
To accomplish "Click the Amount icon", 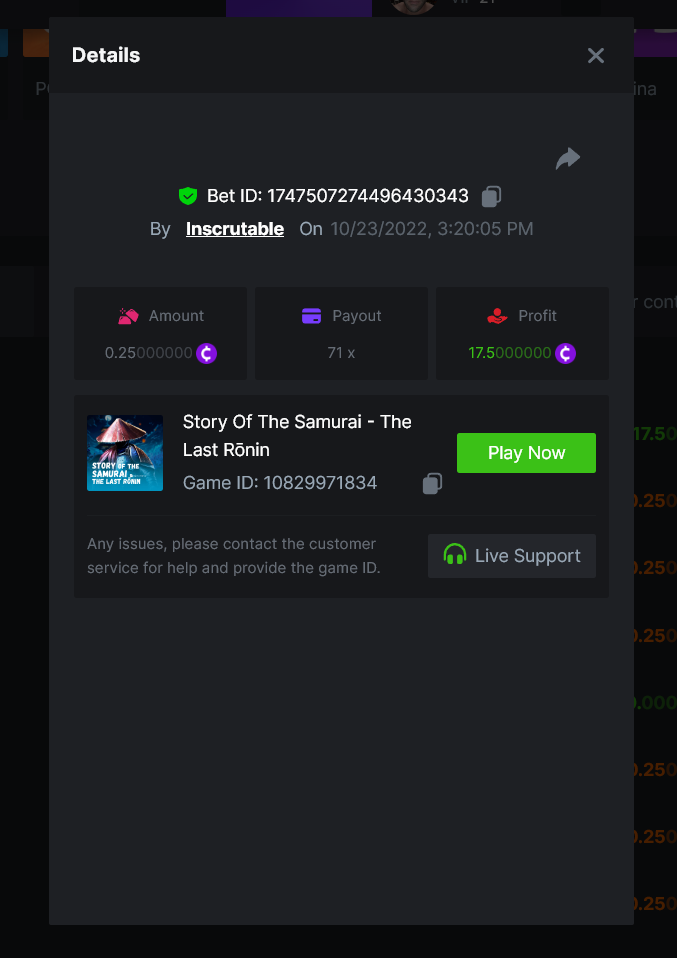I will click(x=128, y=316).
